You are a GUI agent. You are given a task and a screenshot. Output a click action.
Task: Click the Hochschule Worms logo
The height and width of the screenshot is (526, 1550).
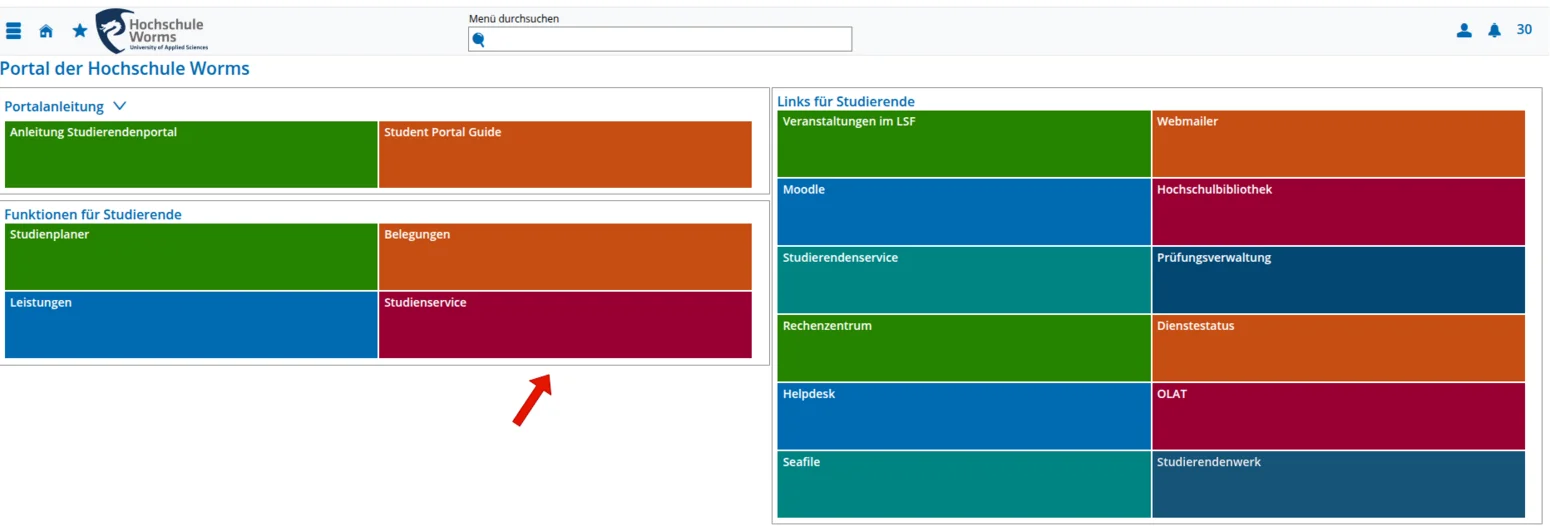pyautogui.click(x=152, y=30)
